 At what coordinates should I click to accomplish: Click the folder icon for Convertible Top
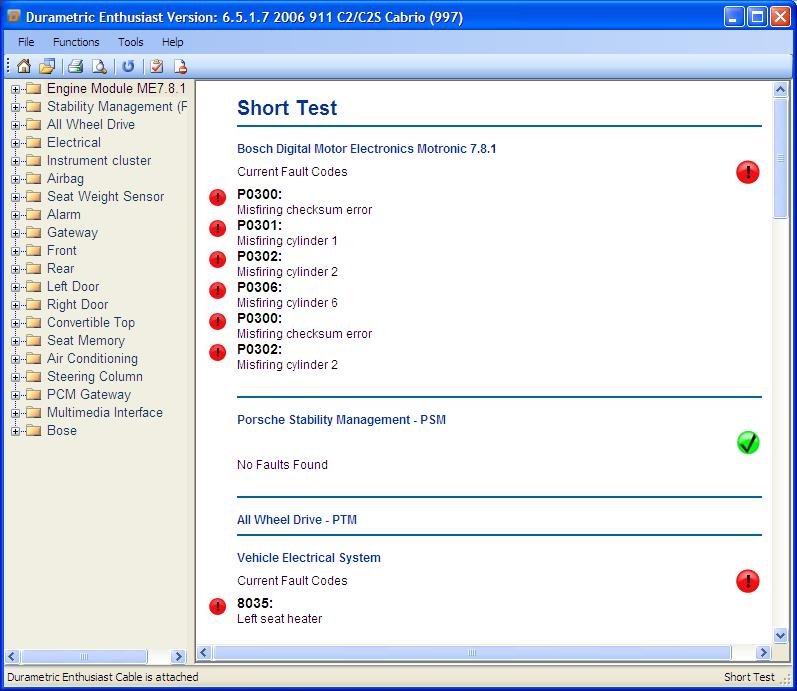(34, 322)
